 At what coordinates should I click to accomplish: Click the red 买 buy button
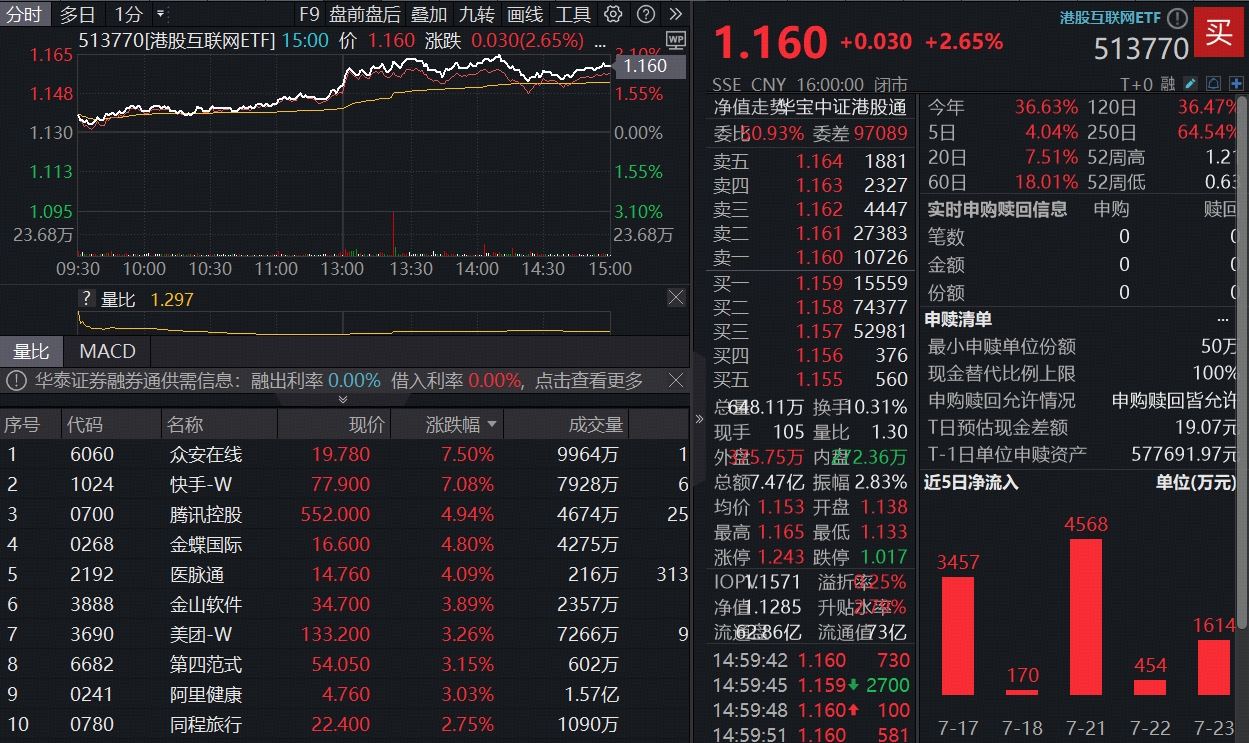pos(1219,33)
